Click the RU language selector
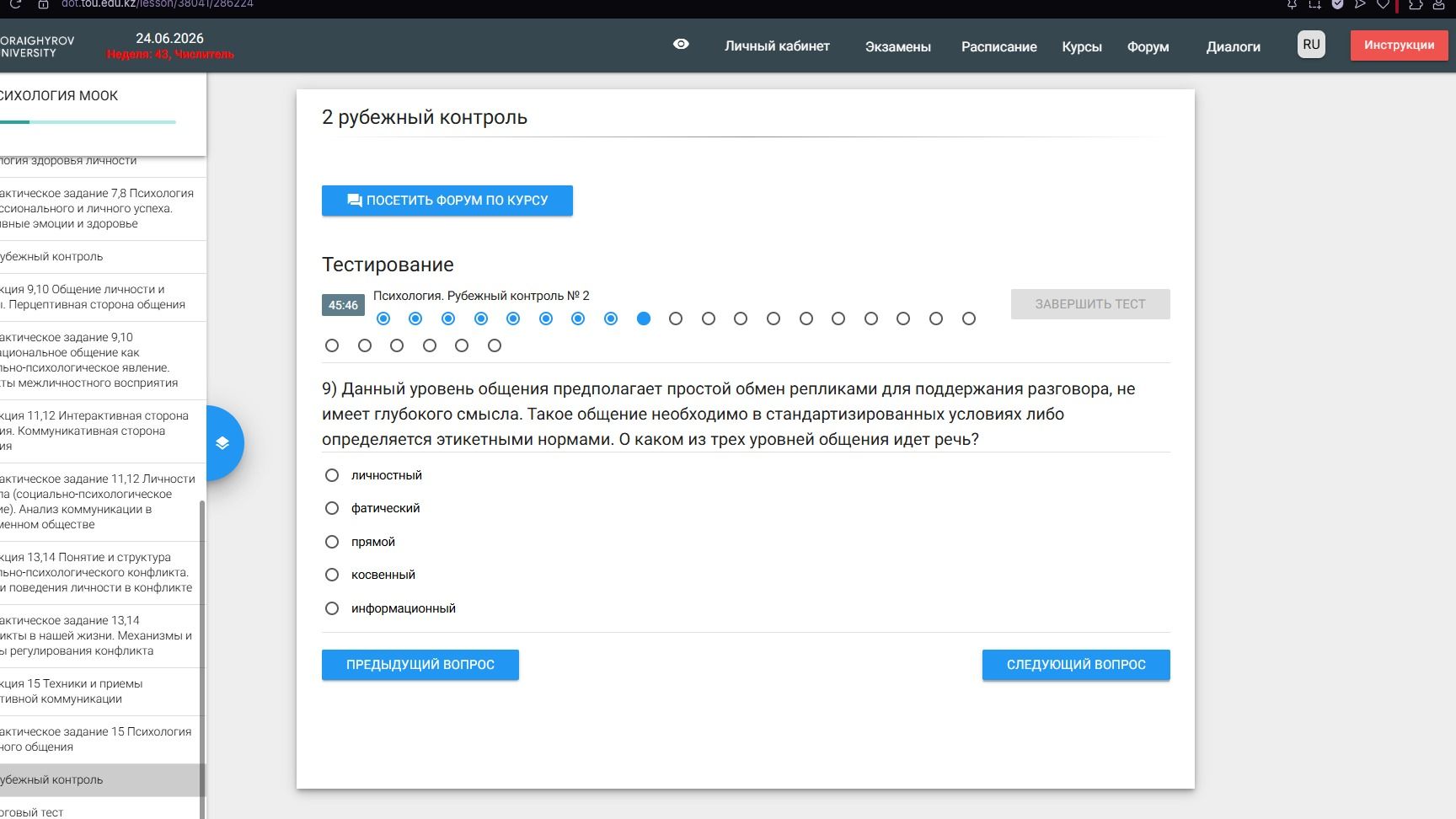The image size is (1456, 819). coord(1311,45)
